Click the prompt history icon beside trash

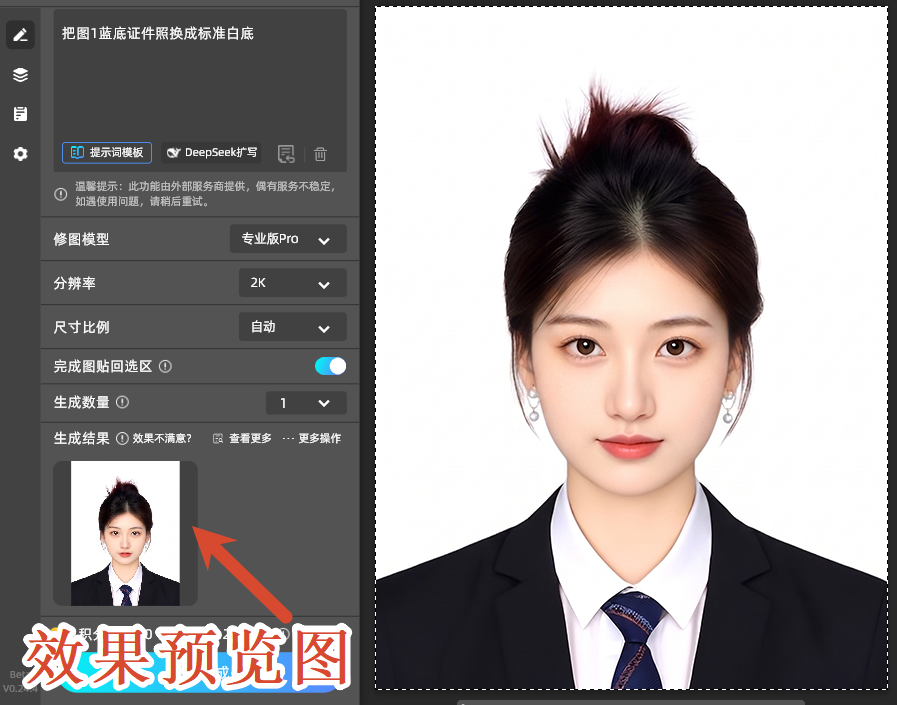click(x=286, y=153)
